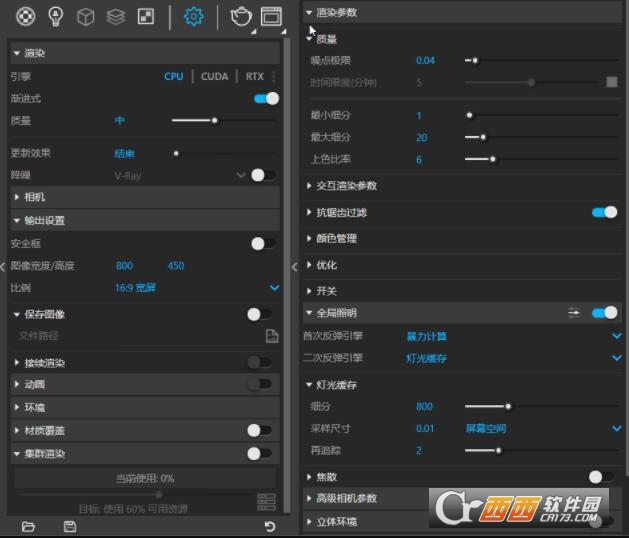This screenshot has height=538, width=629.
Task: Enable the 保存图像 save image switch
Action: point(260,314)
